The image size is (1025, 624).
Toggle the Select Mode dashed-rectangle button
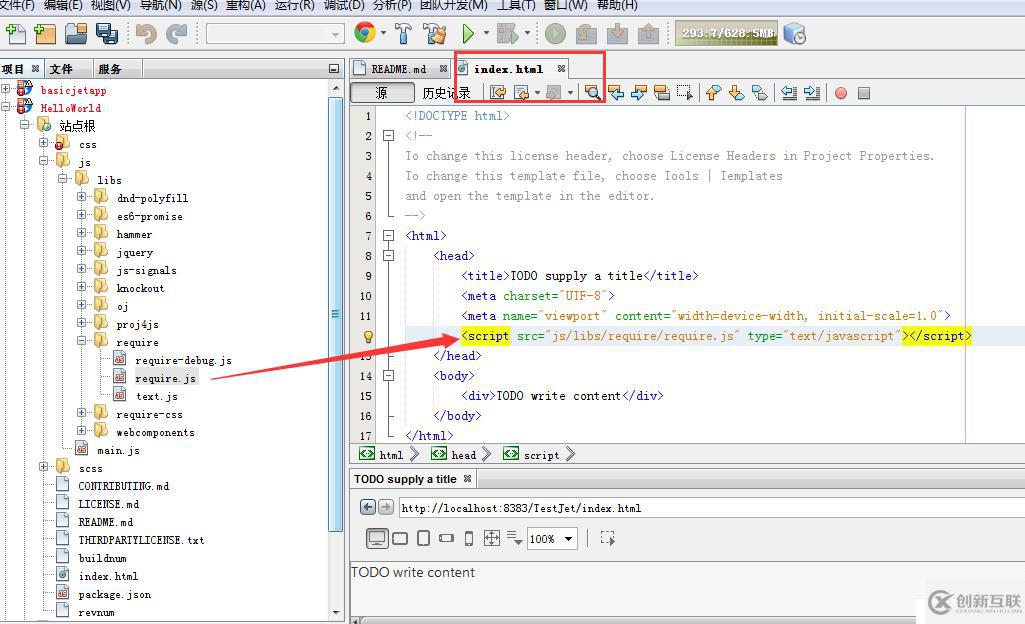[x=608, y=538]
